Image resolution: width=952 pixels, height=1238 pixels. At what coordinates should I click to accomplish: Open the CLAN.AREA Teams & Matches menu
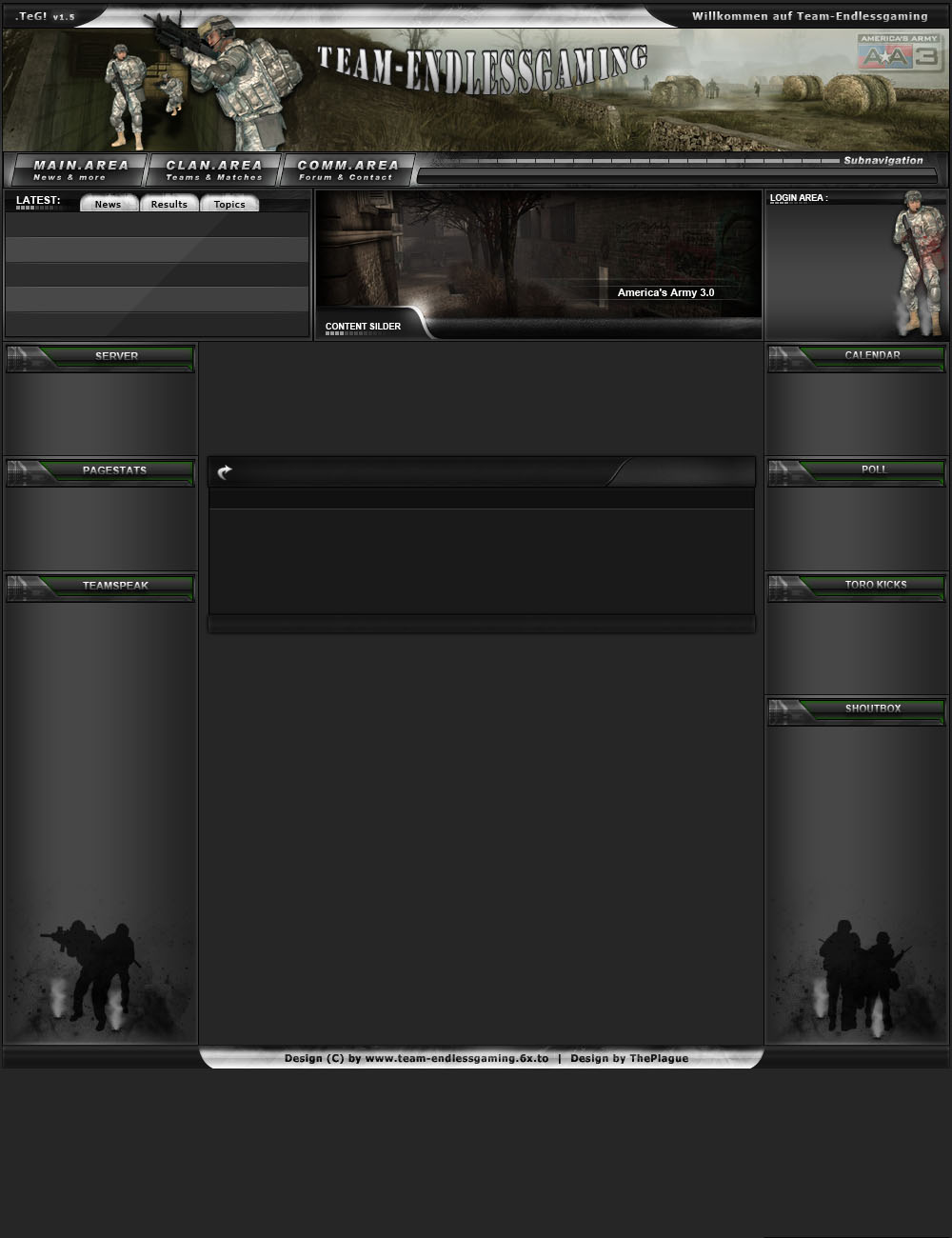[213, 170]
